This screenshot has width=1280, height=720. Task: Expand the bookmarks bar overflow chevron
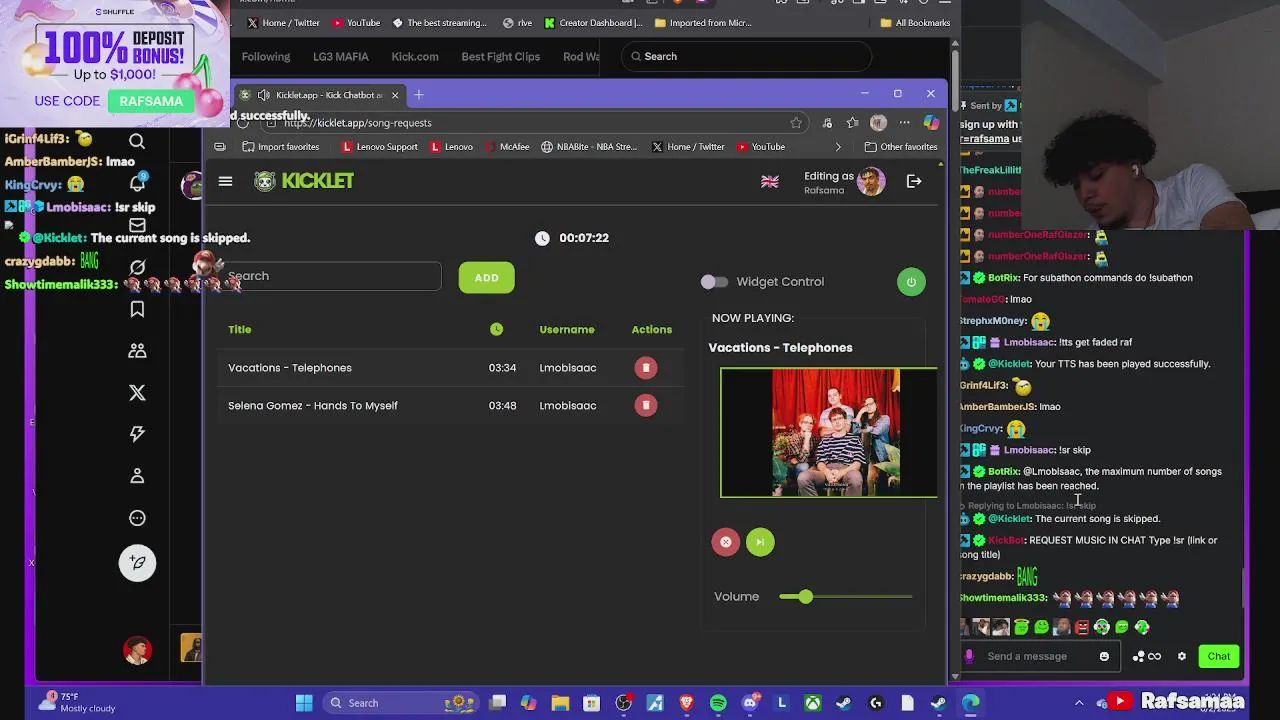(x=839, y=147)
